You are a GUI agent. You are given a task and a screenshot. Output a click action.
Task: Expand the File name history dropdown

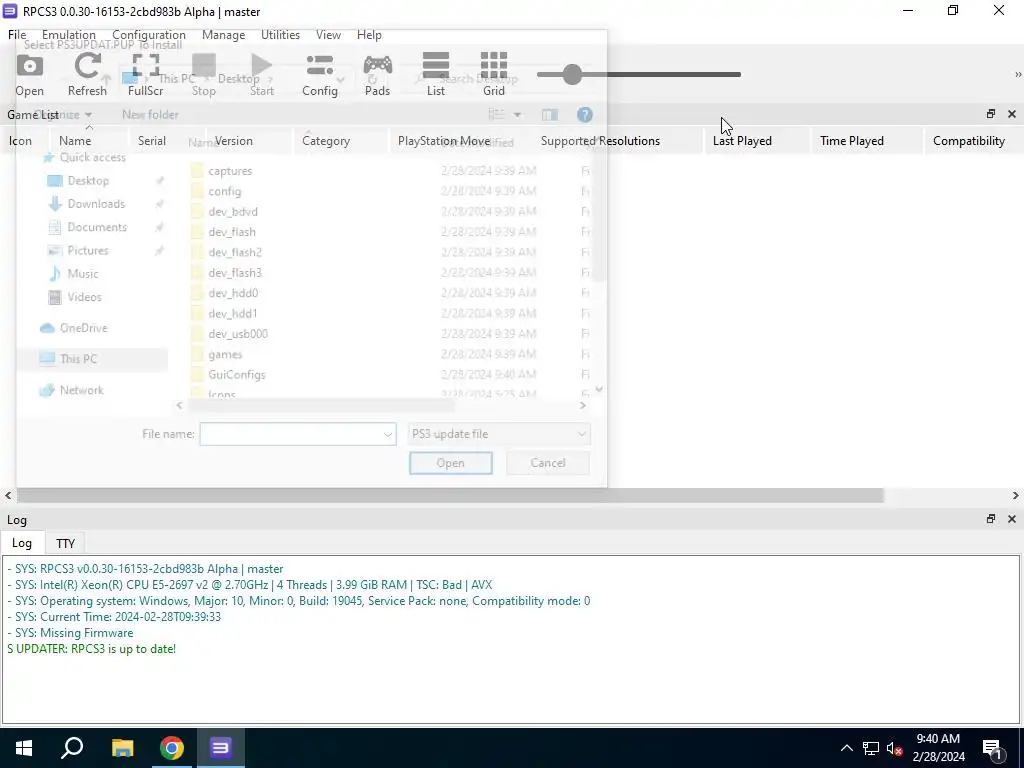pyautogui.click(x=388, y=434)
